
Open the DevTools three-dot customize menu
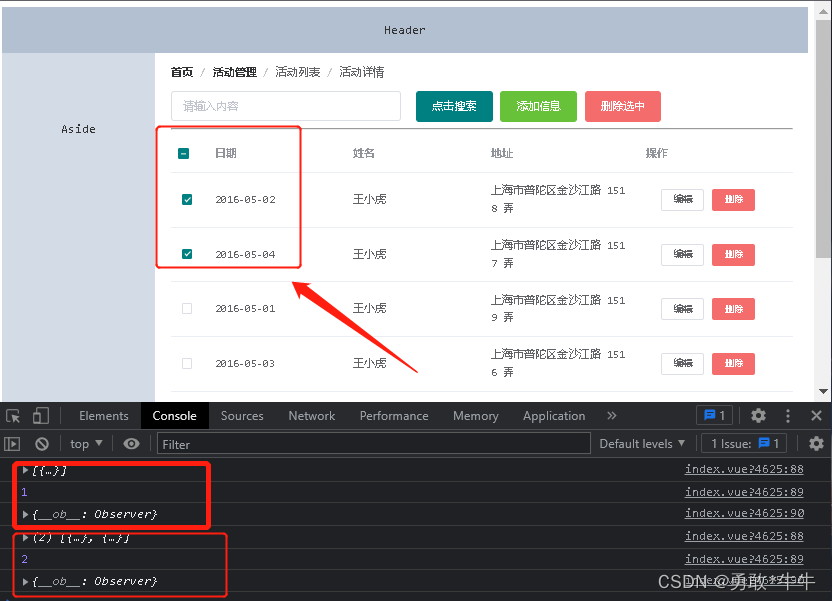[x=788, y=415]
